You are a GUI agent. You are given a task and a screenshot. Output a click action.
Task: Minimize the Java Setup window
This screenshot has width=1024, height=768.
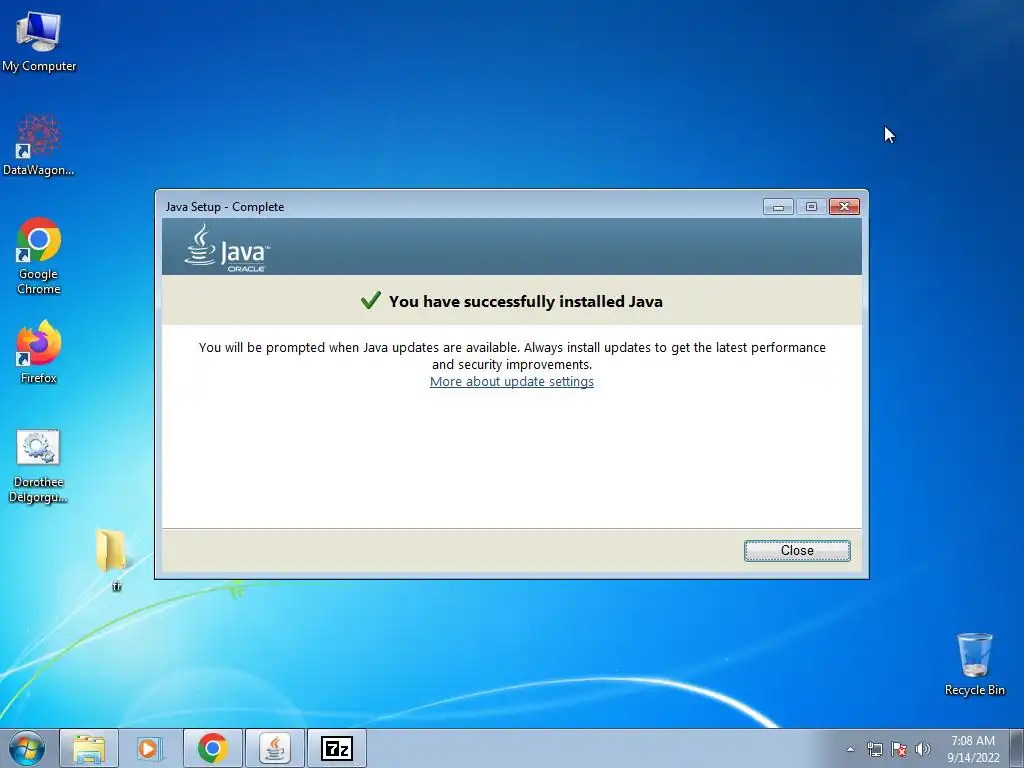coord(778,207)
